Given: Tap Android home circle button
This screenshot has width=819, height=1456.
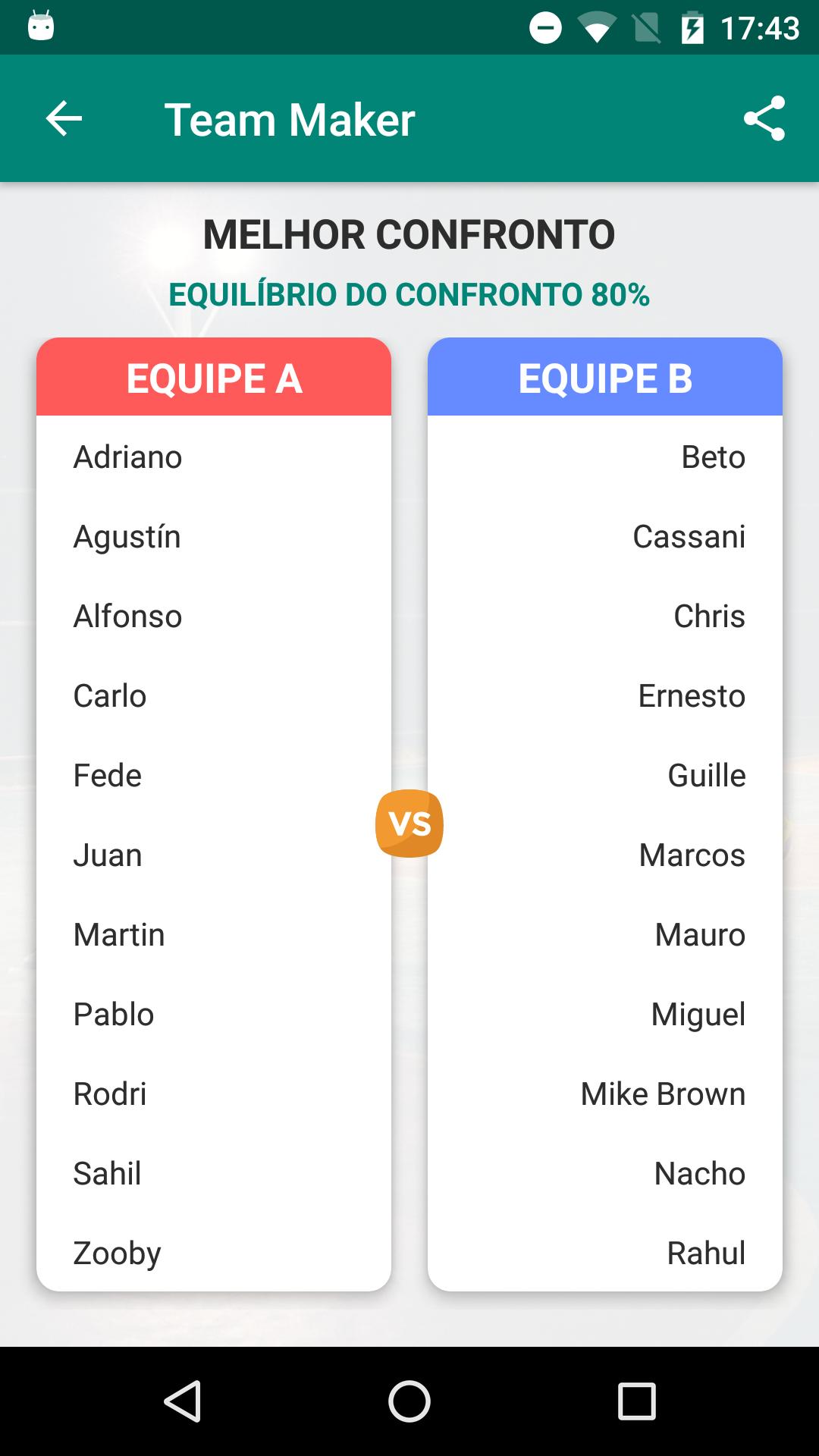Looking at the screenshot, I should click(409, 1401).
